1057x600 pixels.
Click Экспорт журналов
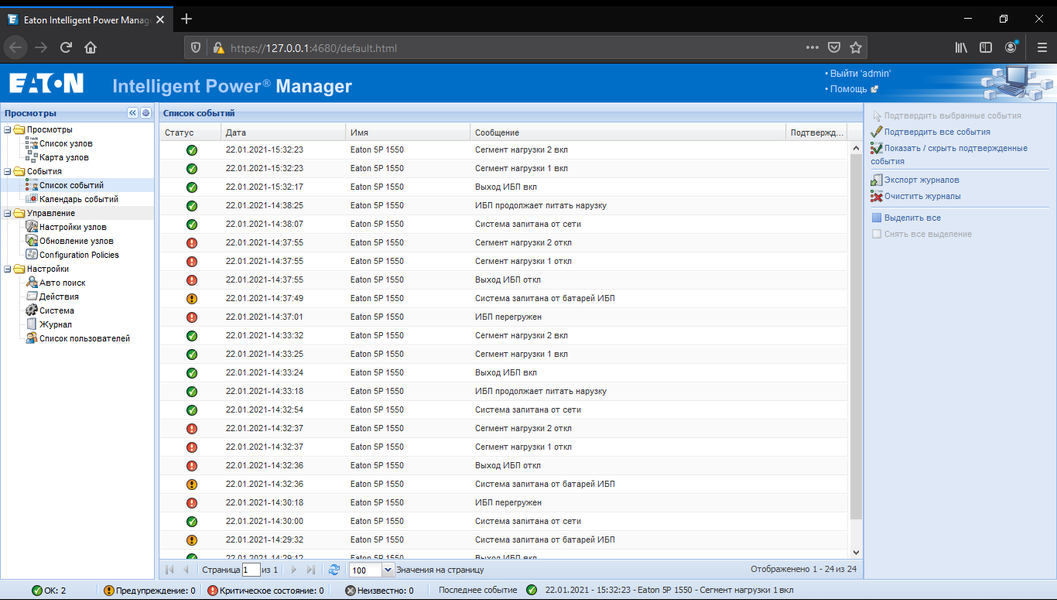tap(922, 180)
